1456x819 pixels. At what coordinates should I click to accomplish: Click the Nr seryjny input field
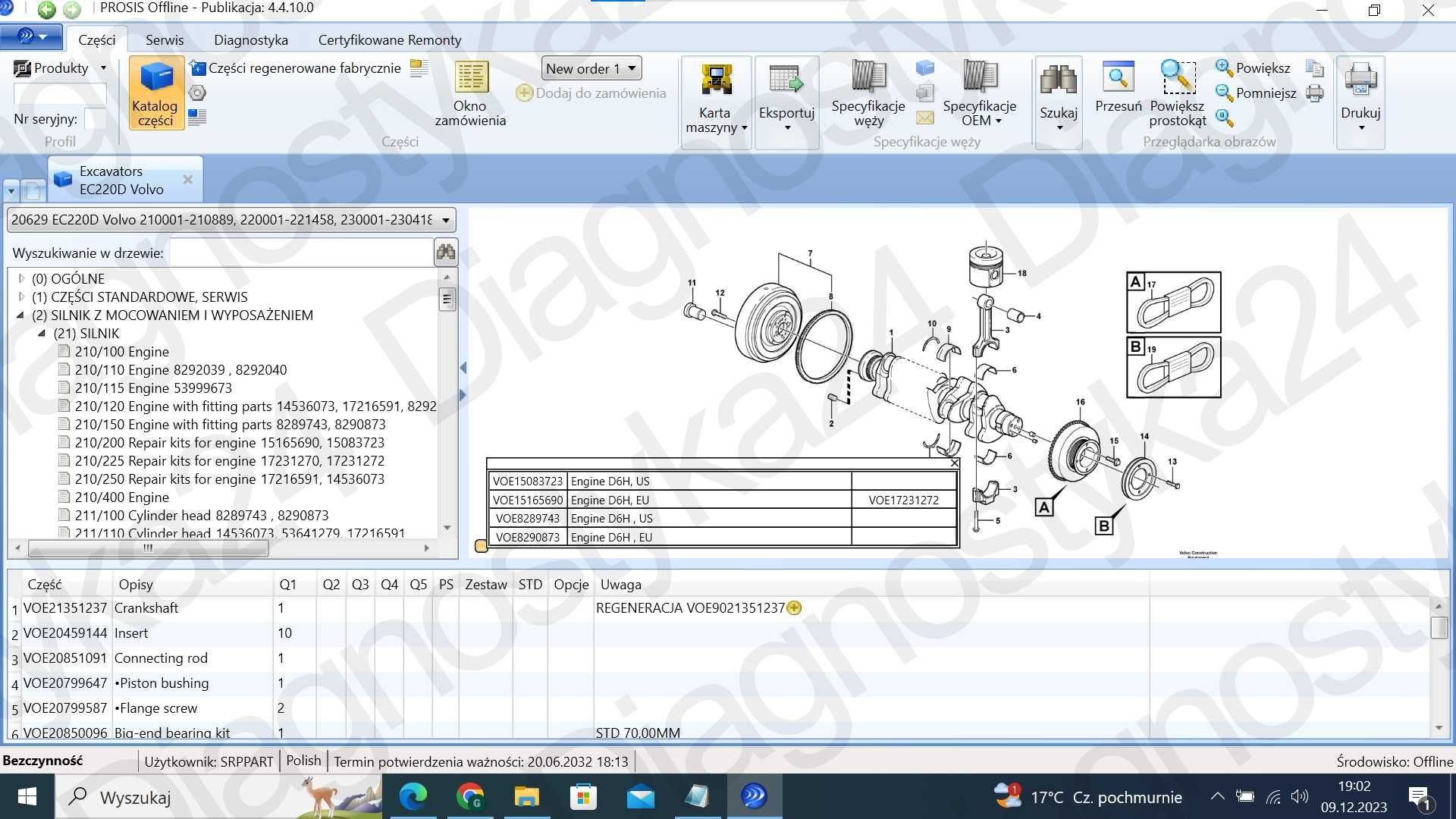[96, 118]
